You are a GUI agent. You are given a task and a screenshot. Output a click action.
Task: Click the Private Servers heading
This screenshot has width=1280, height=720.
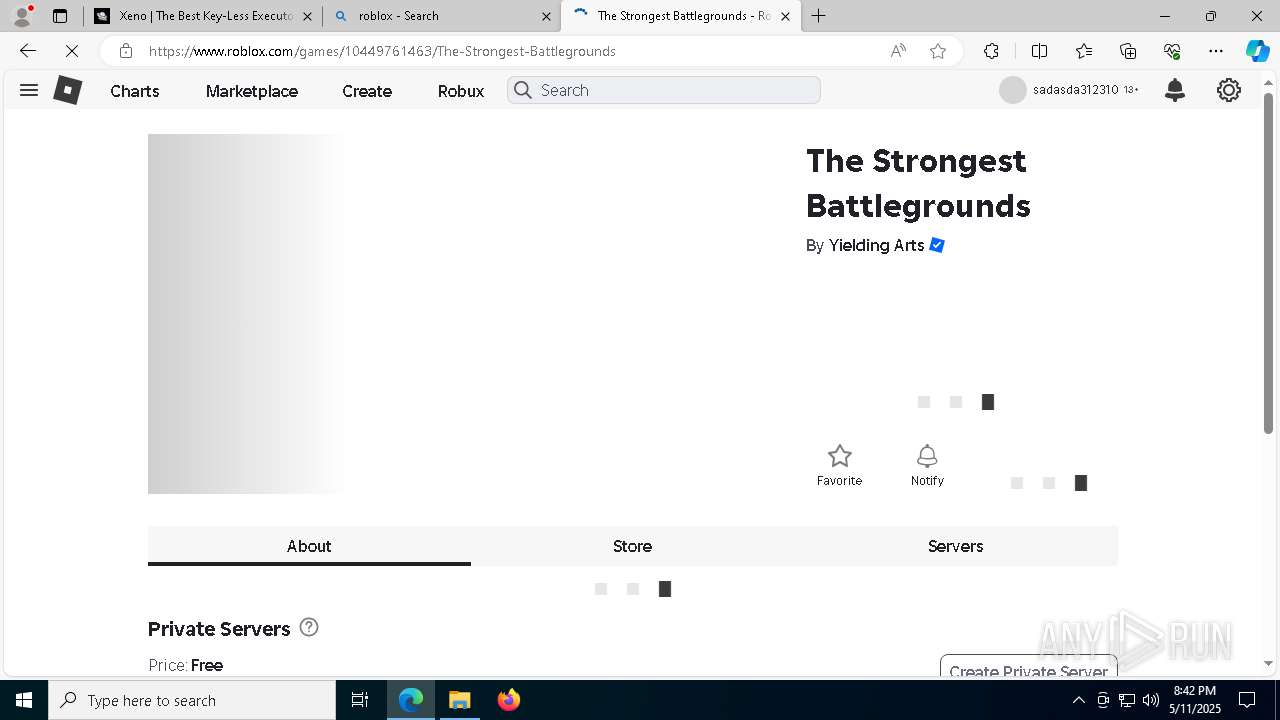[x=219, y=629]
